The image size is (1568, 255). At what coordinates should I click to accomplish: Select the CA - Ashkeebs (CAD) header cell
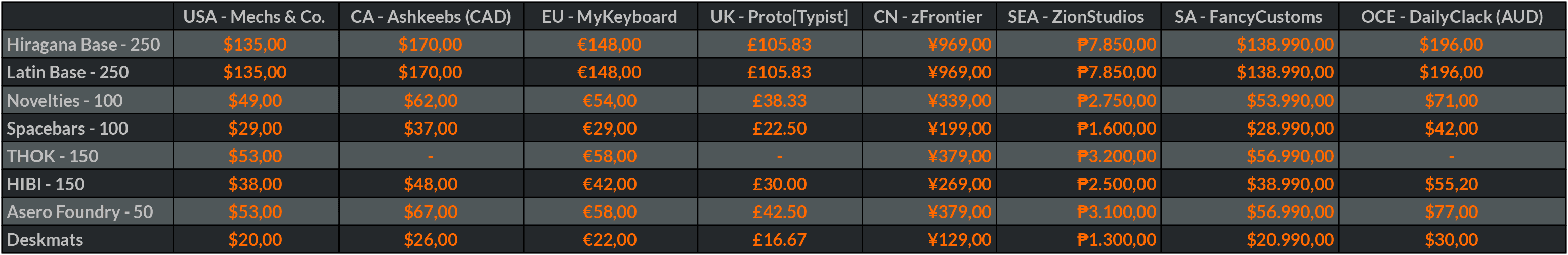431,16
